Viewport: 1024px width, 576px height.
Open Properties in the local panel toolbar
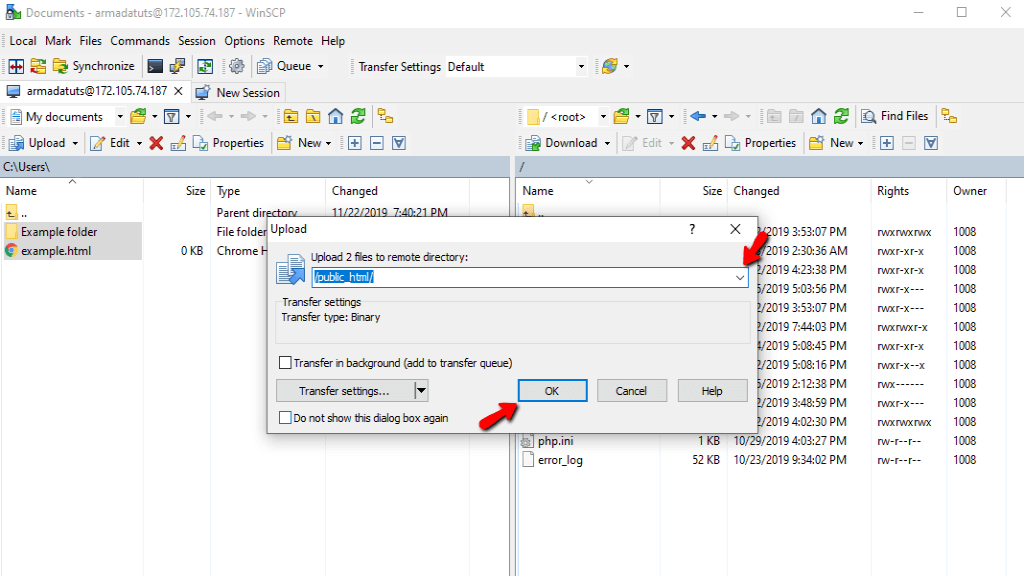point(229,143)
